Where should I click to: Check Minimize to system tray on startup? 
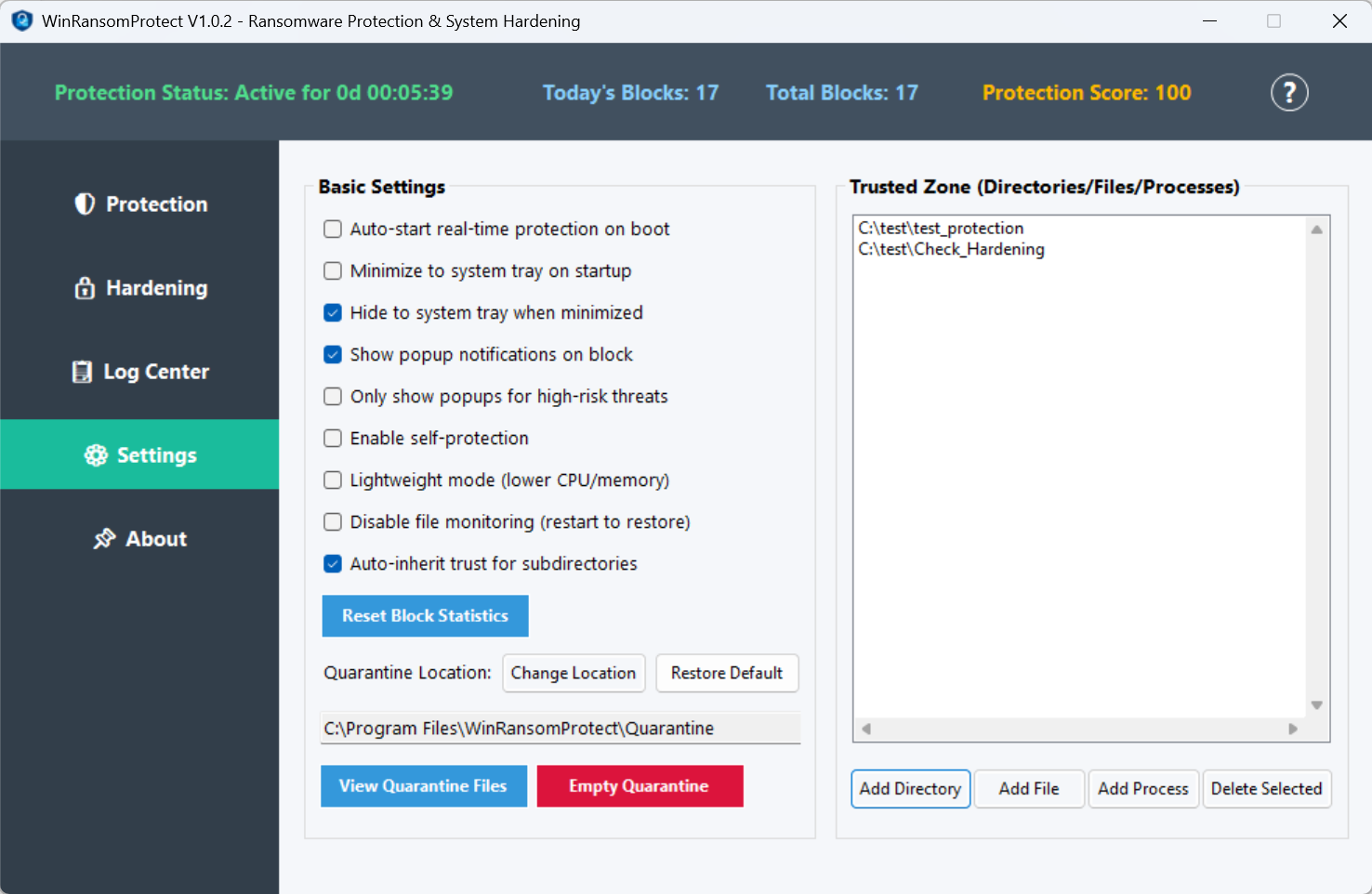pos(333,270)
